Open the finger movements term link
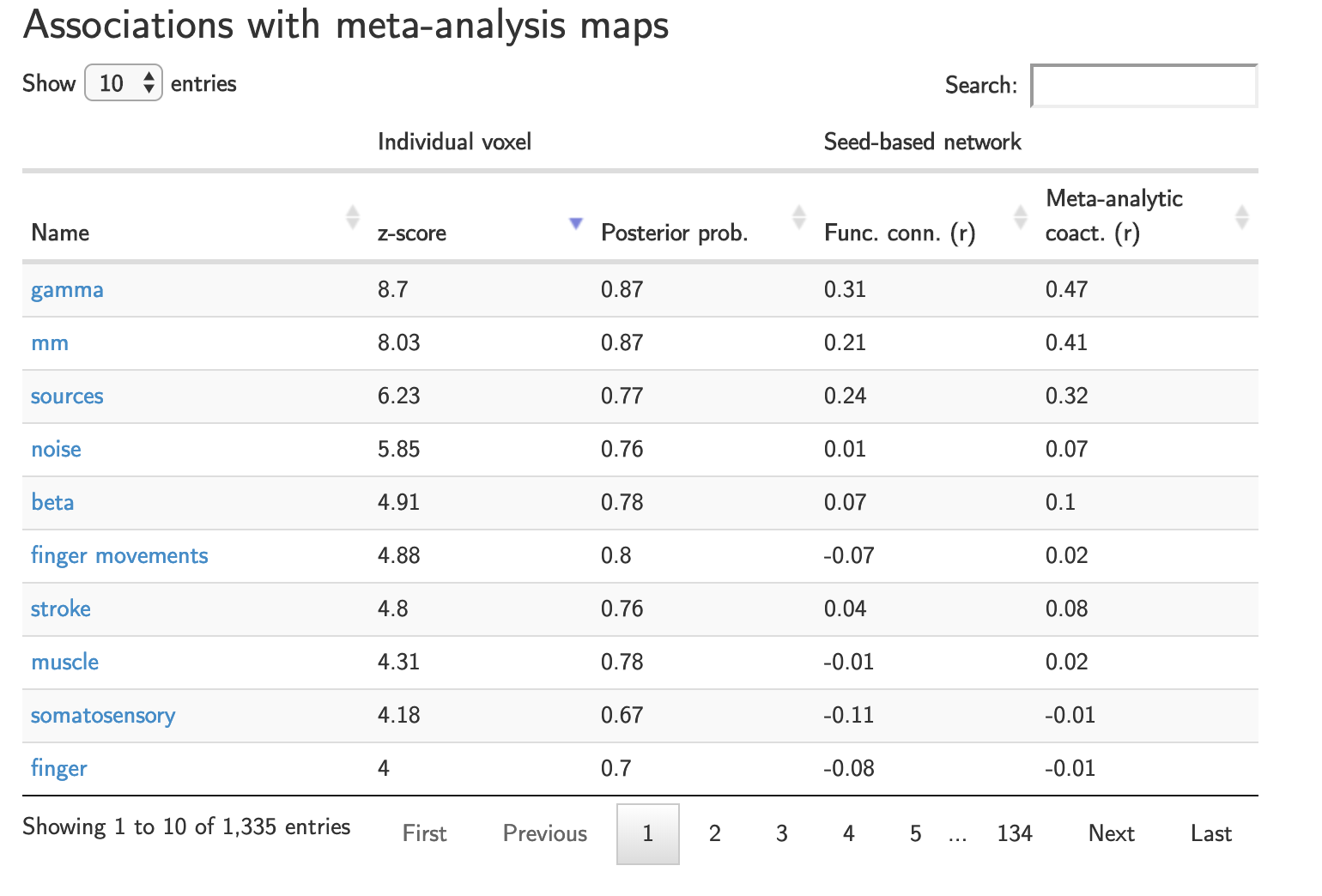 pos(119,556)
